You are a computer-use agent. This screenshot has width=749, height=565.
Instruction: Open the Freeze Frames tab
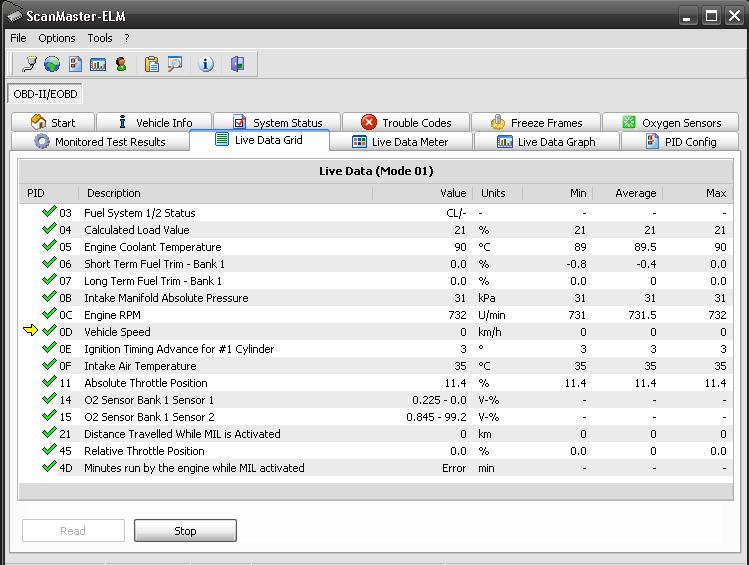coord(536,123)
